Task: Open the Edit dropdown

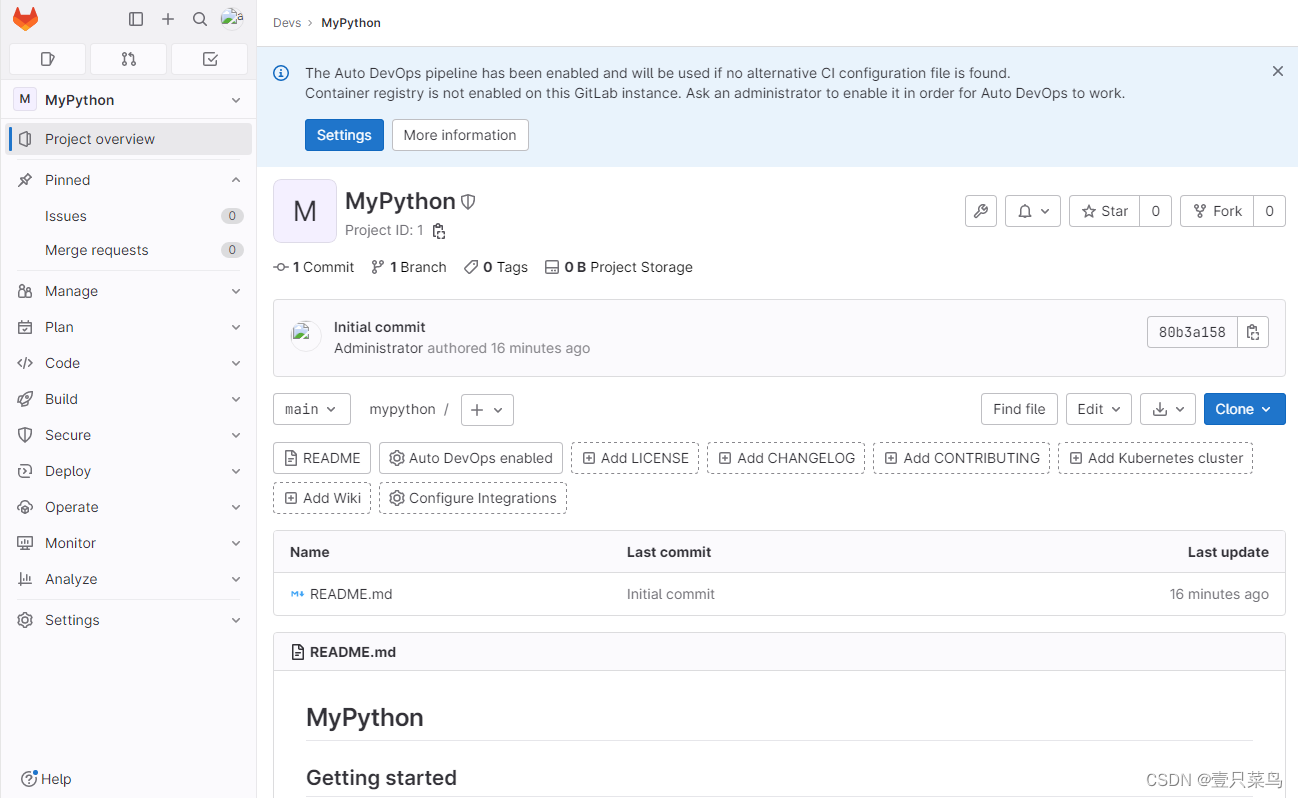Action: coord(1100,409)
